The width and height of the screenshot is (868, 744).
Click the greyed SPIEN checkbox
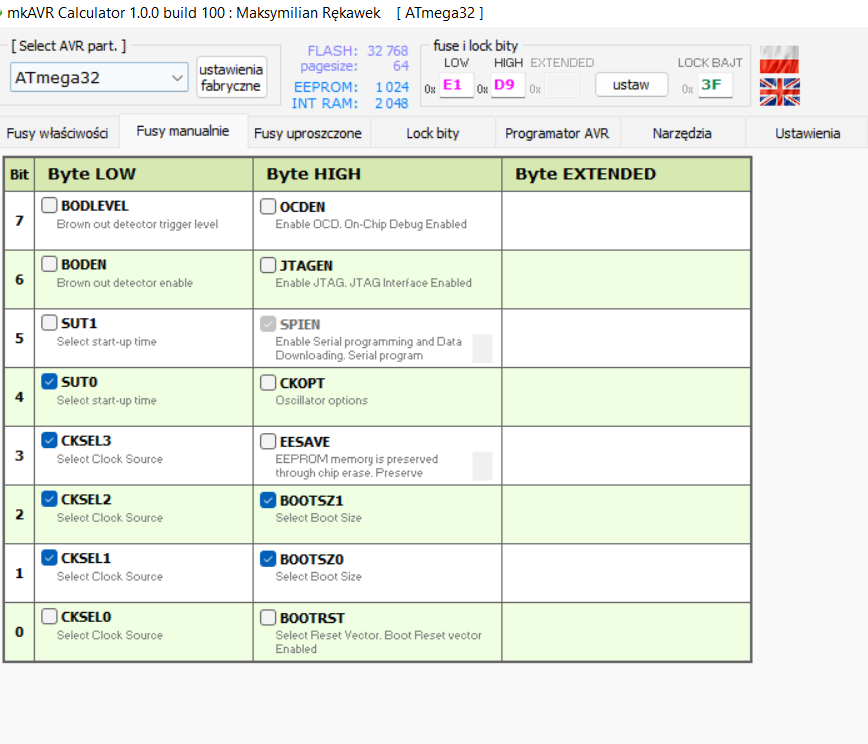[268, 324]
